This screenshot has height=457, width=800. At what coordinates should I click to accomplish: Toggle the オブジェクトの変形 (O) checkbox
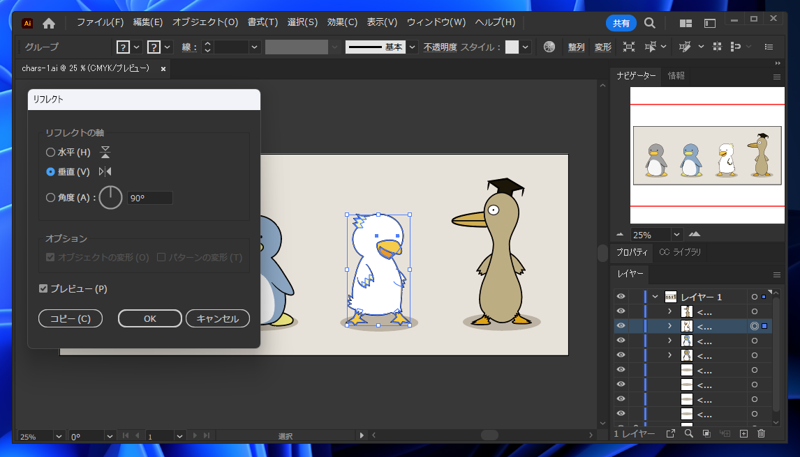(x=50, y=257)
